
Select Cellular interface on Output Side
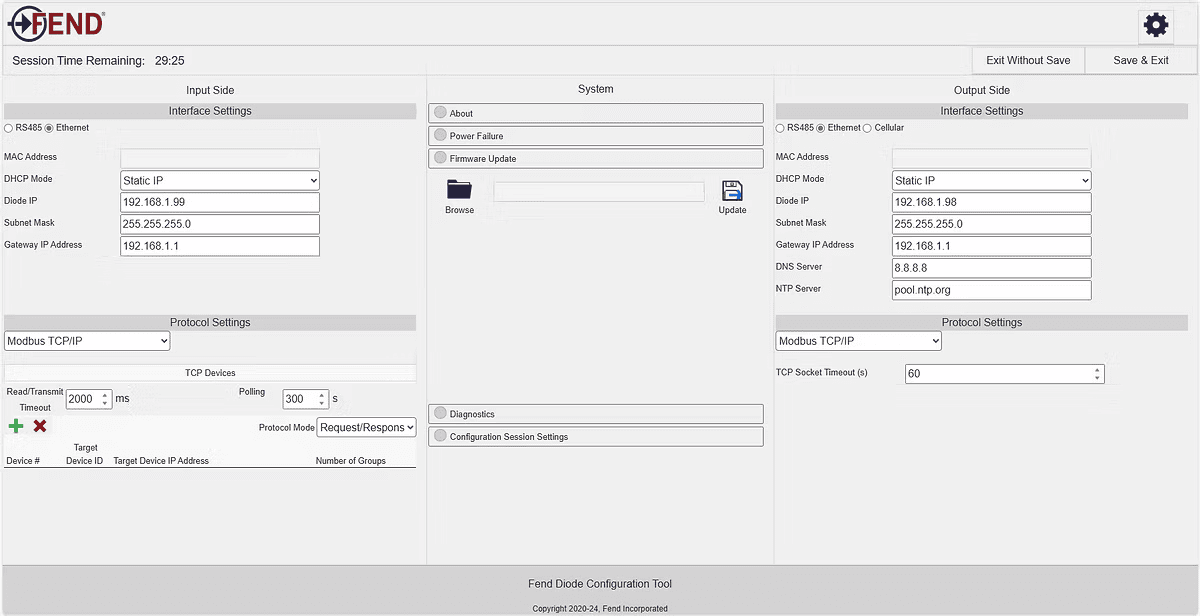(867, 128)
